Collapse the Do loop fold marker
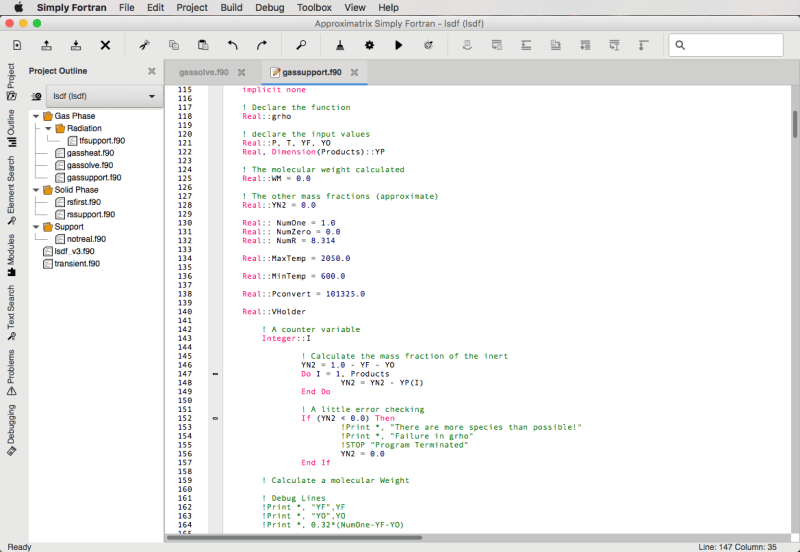This screenshot has height=552, width=800. [215, 374]
